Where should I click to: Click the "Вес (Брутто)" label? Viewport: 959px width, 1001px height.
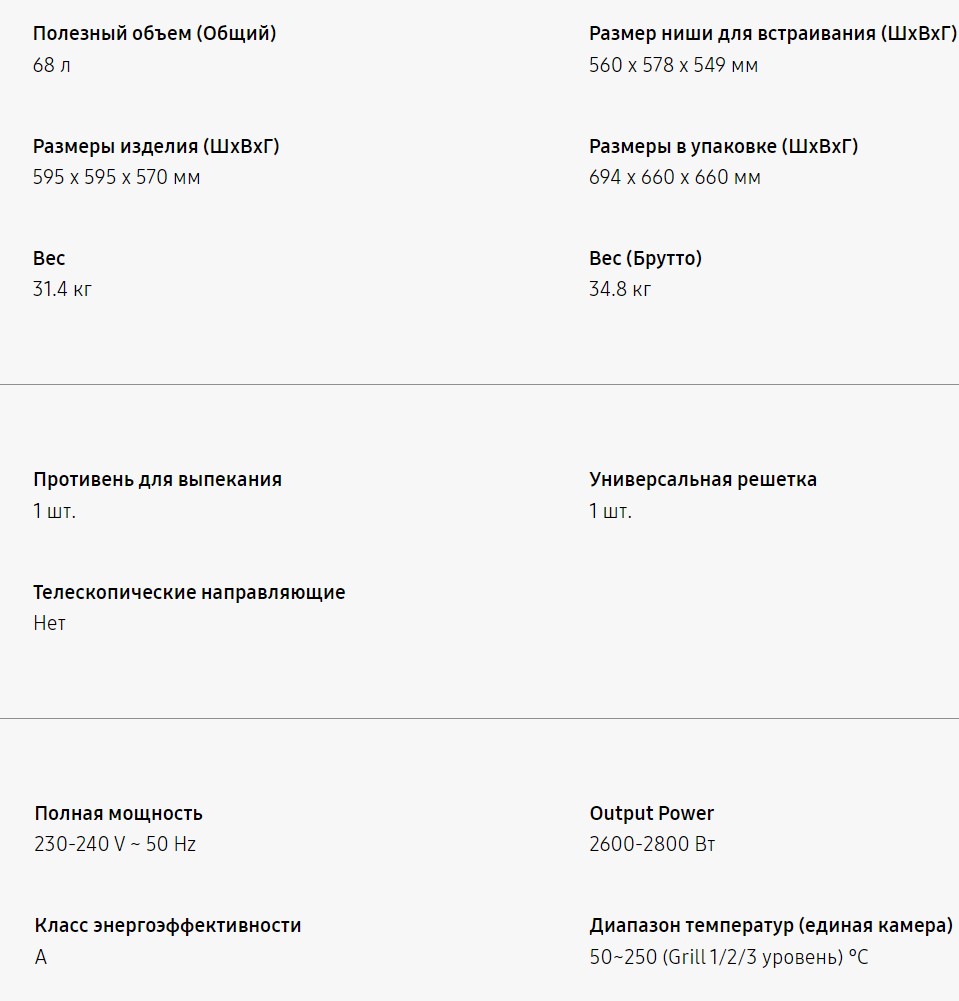[645, 258]
